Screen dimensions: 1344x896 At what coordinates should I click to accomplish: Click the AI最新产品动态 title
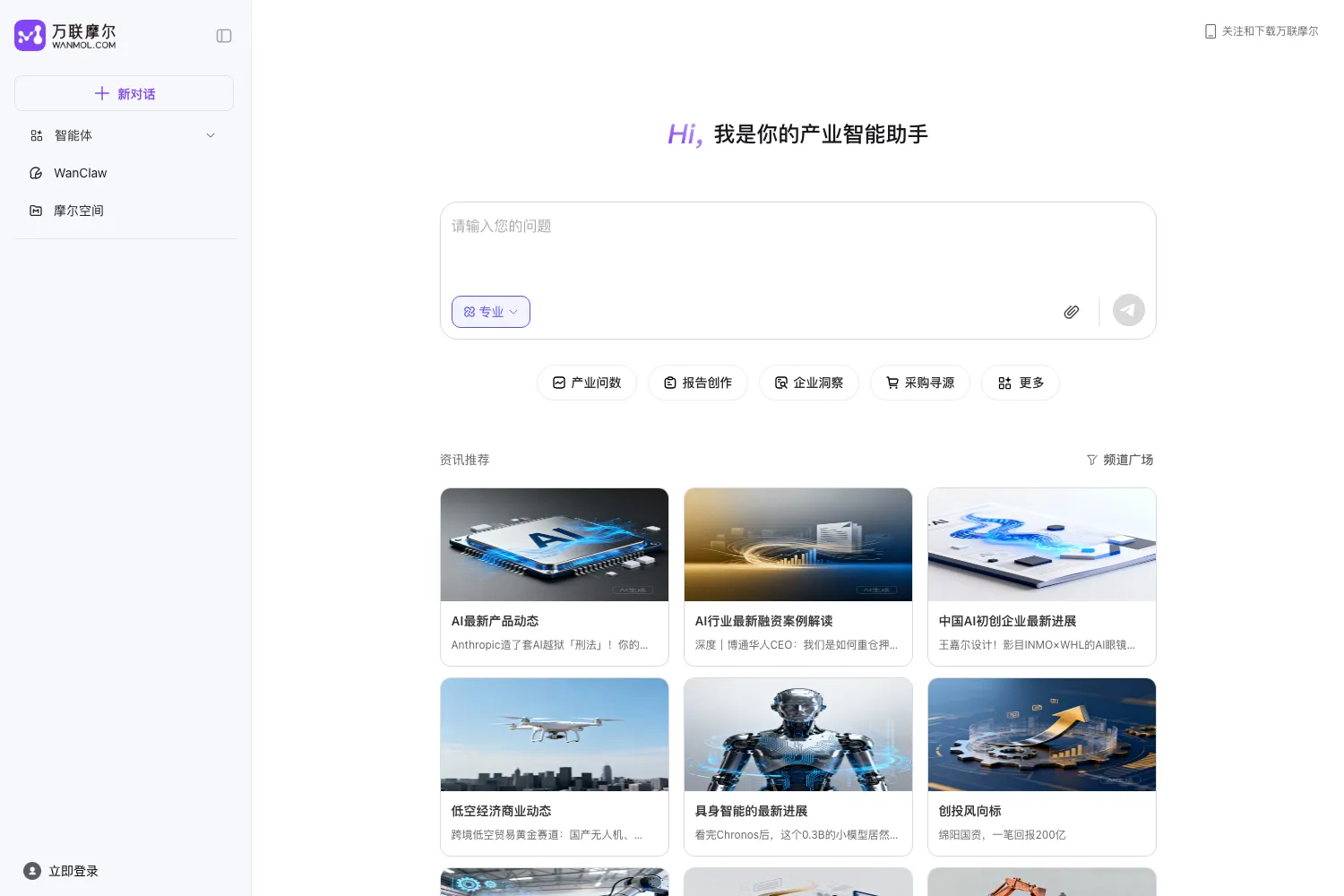click(495, 621)
